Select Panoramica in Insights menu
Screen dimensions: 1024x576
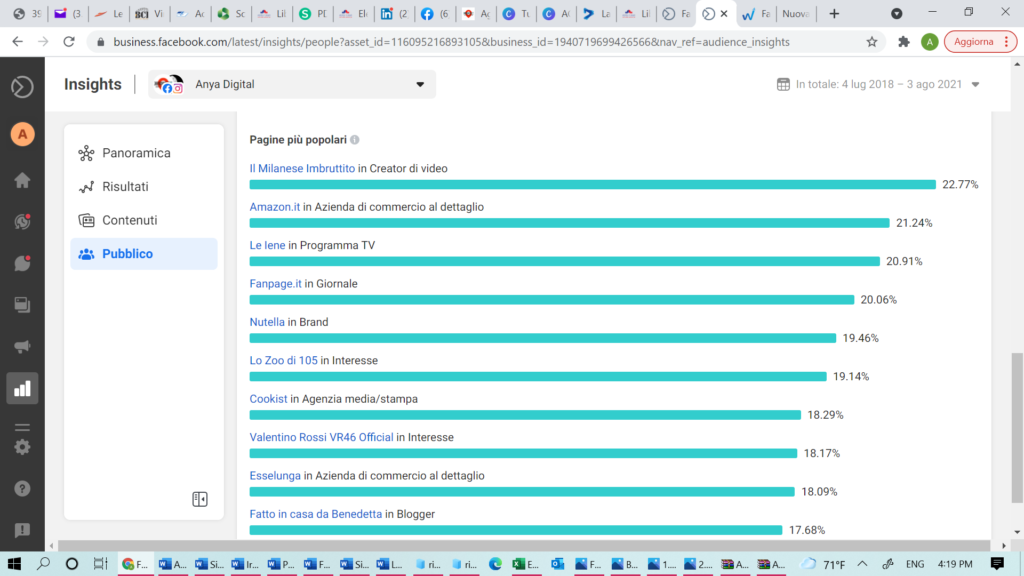click(x=144, y=153)
